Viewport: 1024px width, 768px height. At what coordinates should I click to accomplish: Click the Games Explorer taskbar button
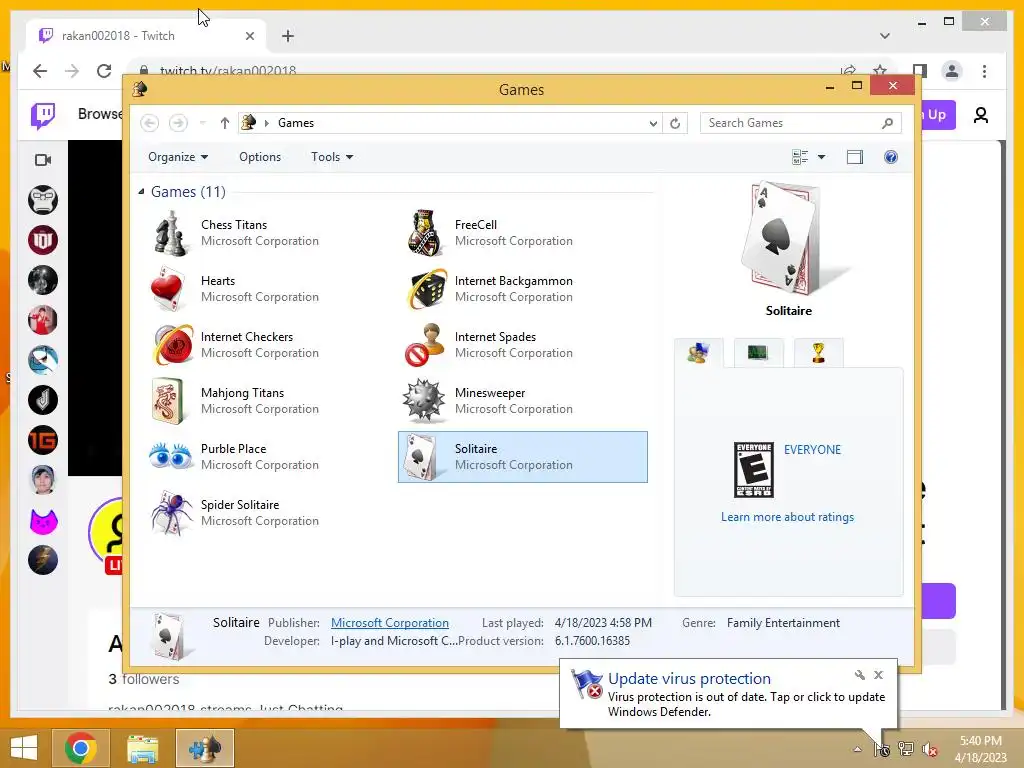click(x=204, y=748)
